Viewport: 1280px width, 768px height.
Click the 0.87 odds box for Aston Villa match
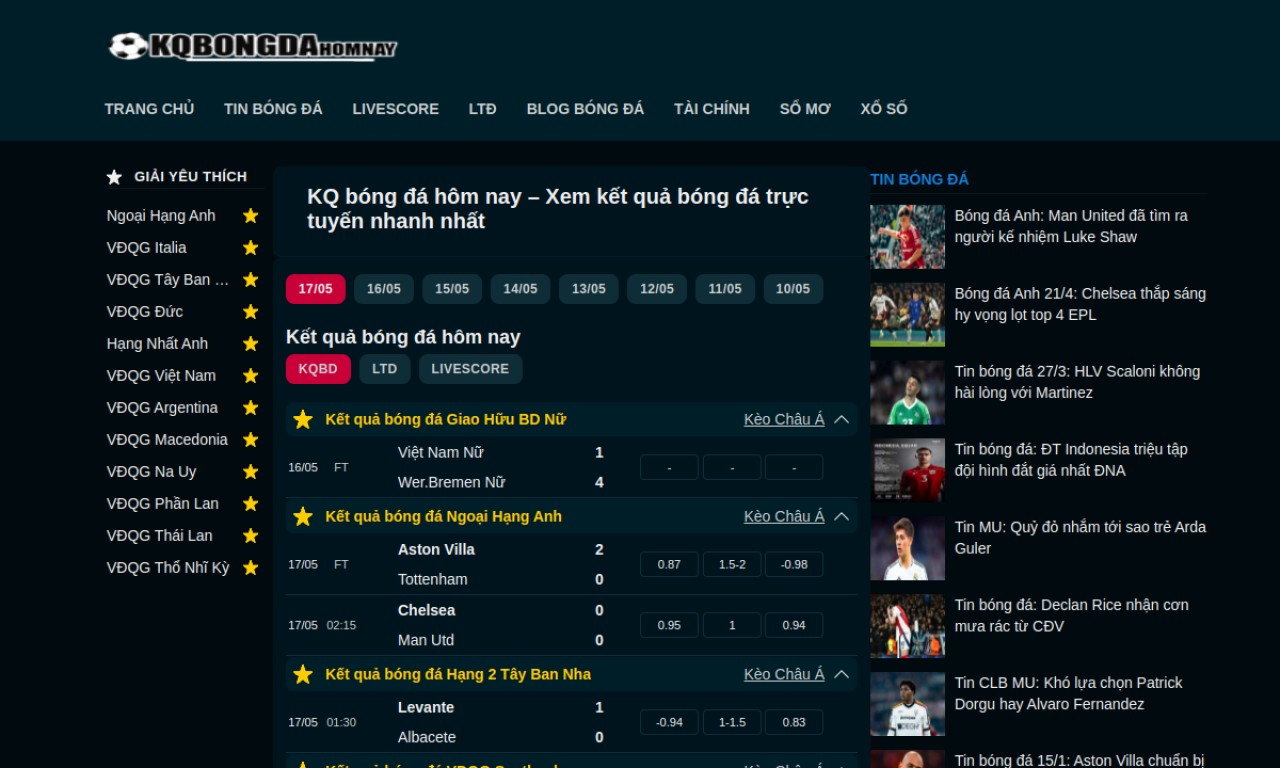click(669, 564)
